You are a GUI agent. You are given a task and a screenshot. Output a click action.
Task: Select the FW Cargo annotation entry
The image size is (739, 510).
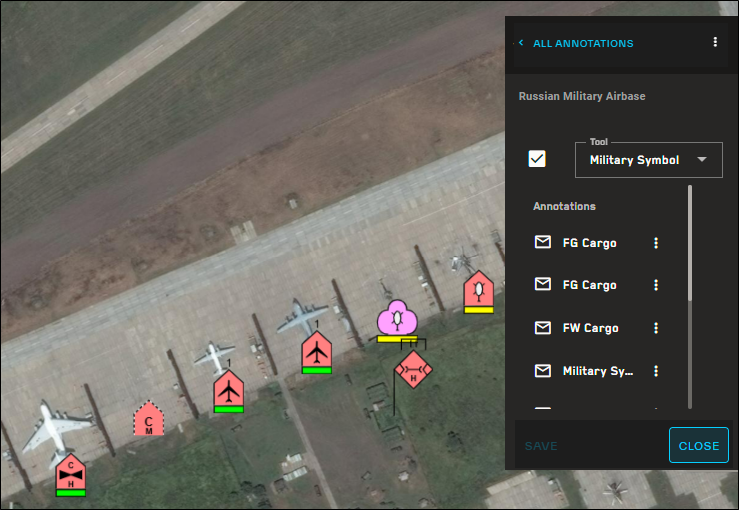pos(590,328)
